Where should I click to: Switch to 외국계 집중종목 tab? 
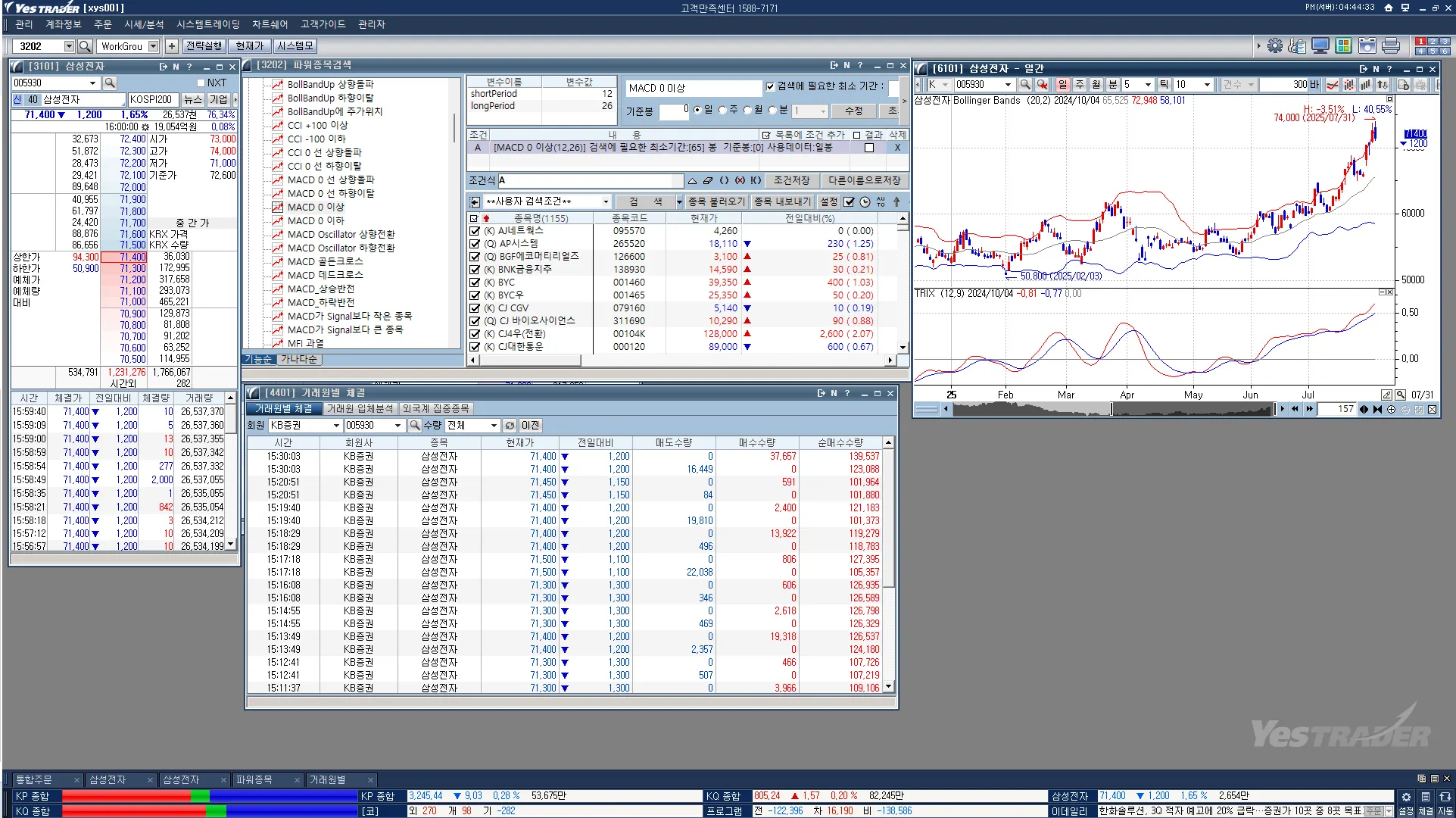(x=435, y=409)
